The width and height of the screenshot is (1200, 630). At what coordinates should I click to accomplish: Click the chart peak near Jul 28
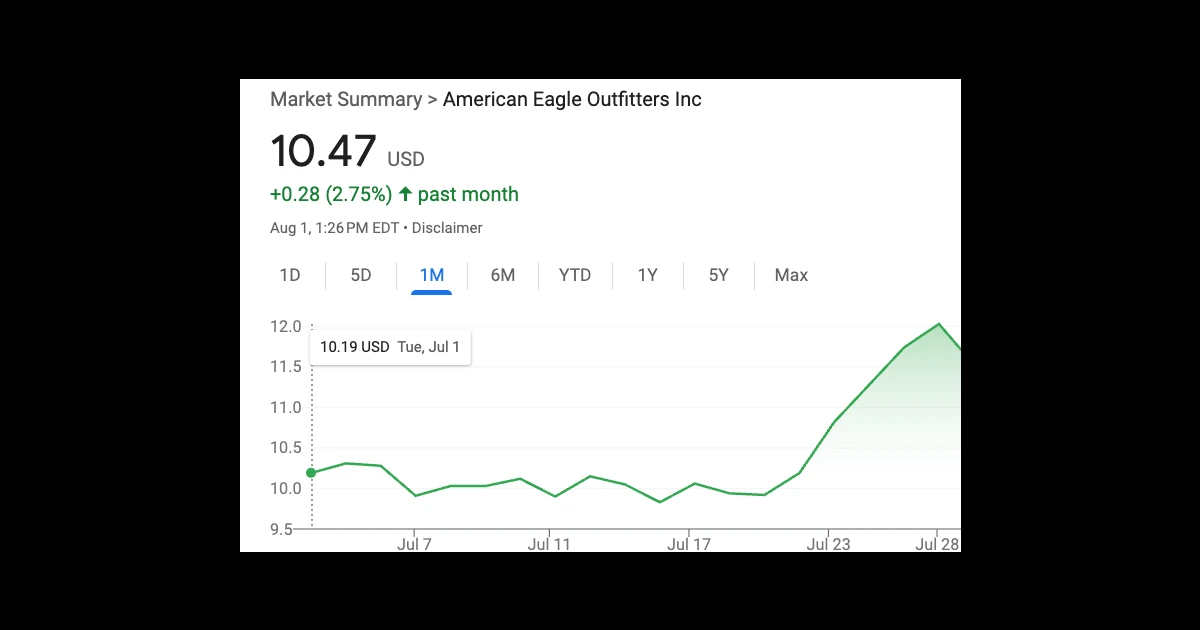pyautogui.click(x=939, y=324)
